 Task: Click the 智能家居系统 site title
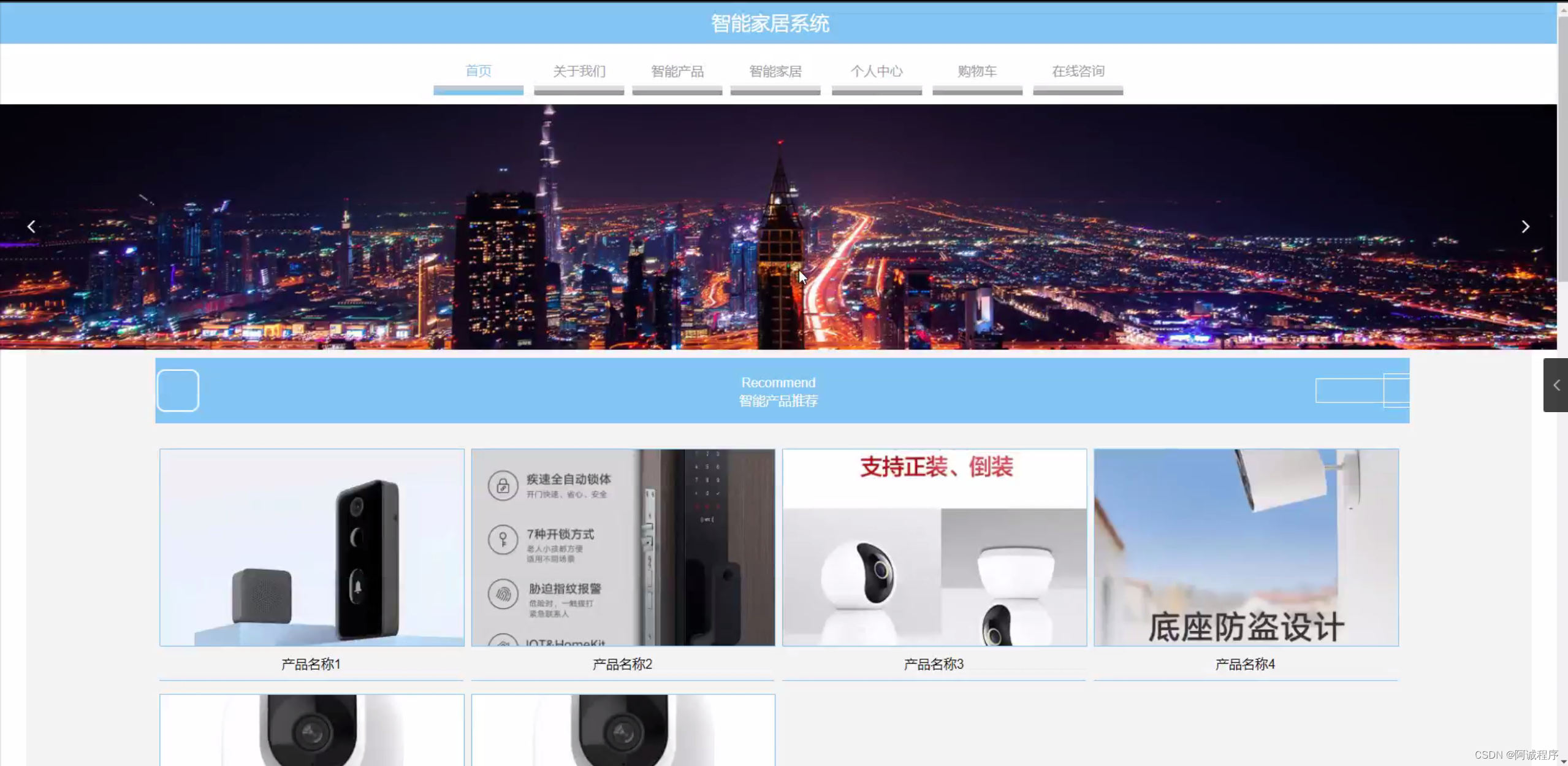tap(770, 24)
